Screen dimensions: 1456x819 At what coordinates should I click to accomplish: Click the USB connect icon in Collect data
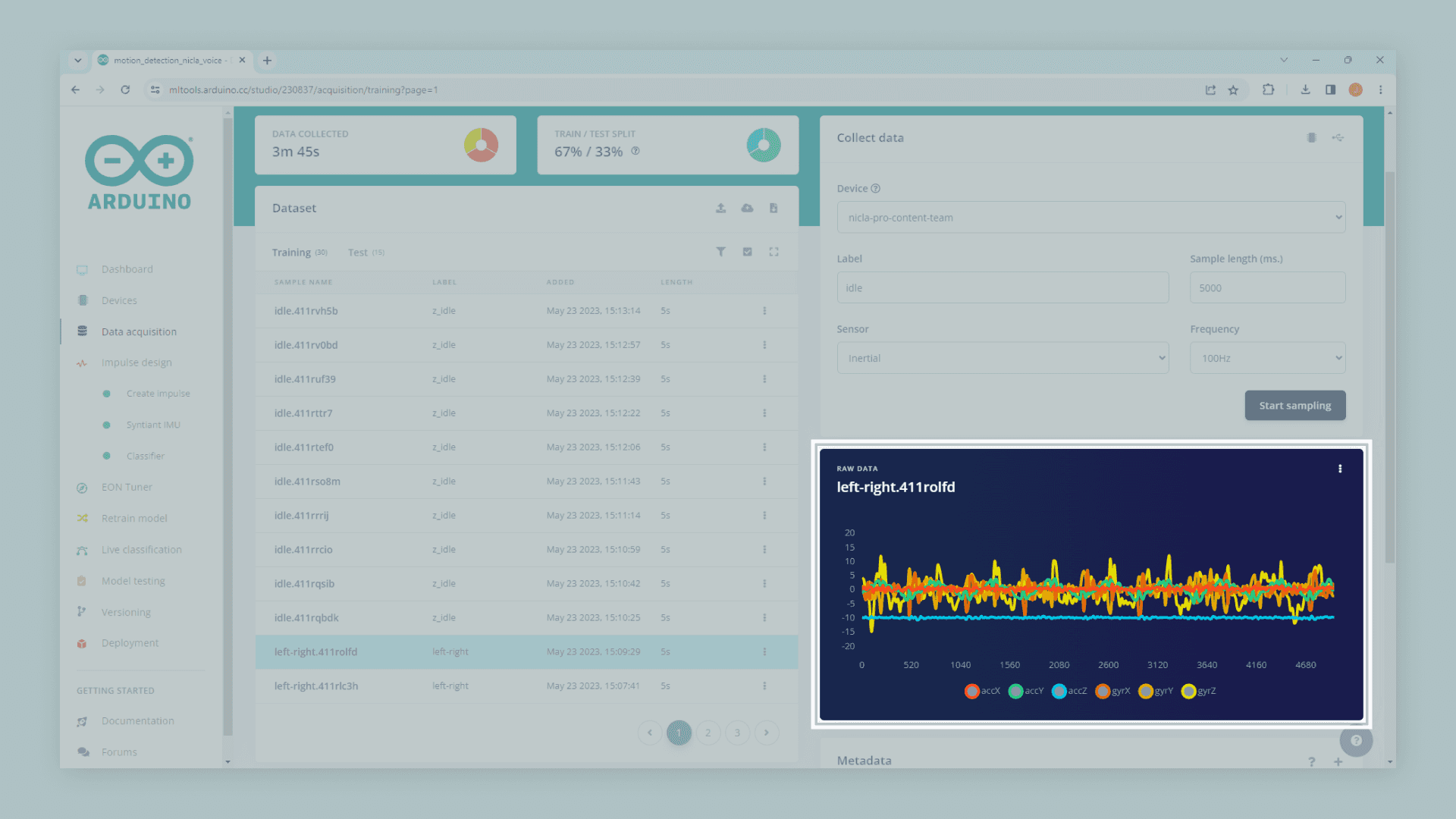coord(1338,138)
